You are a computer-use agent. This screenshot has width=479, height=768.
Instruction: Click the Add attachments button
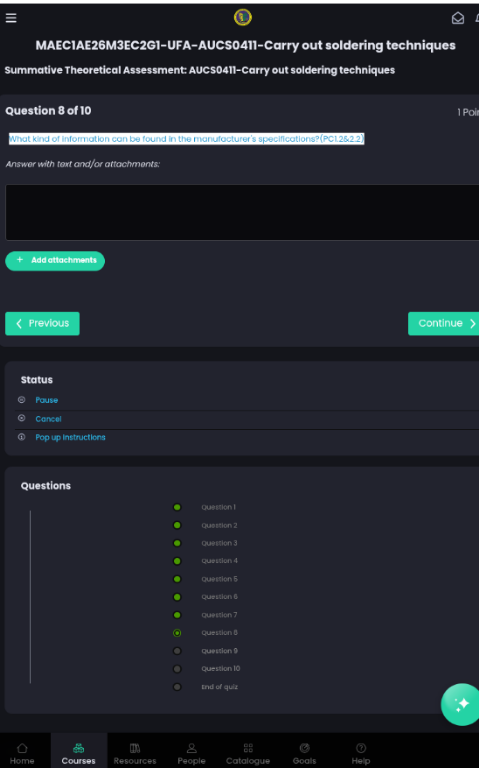click(x=55, y=261)
